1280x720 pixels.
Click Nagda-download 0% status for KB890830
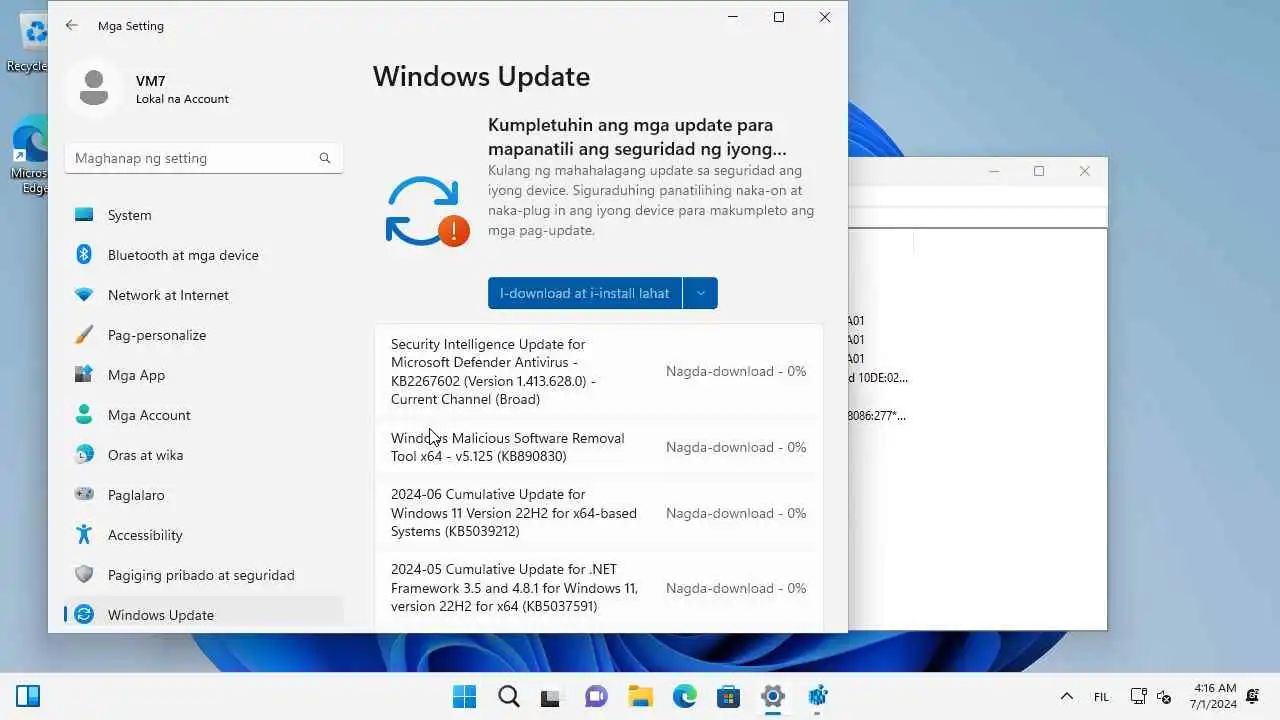click(736, 447)
